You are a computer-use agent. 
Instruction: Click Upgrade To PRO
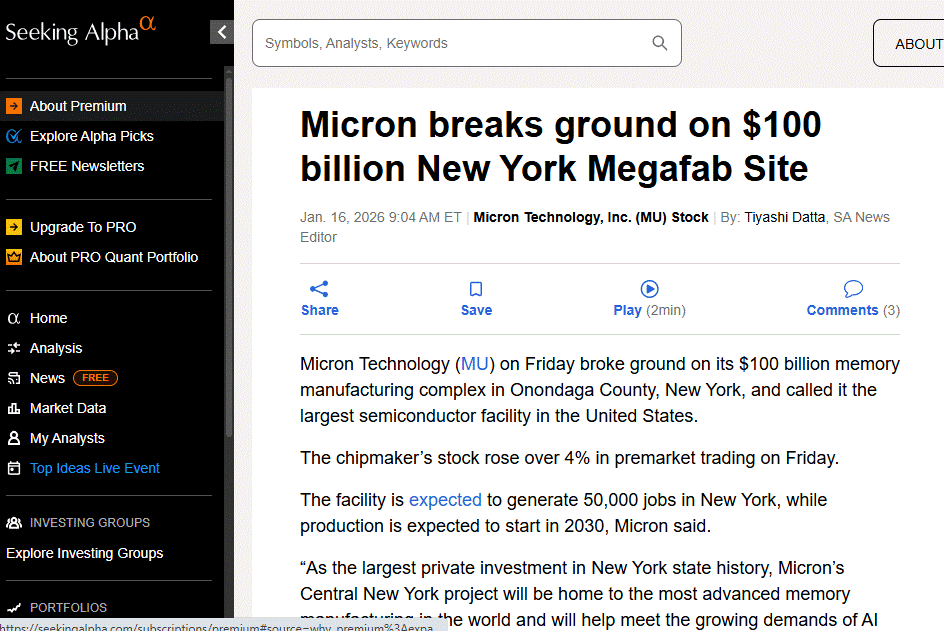point(83,227)
